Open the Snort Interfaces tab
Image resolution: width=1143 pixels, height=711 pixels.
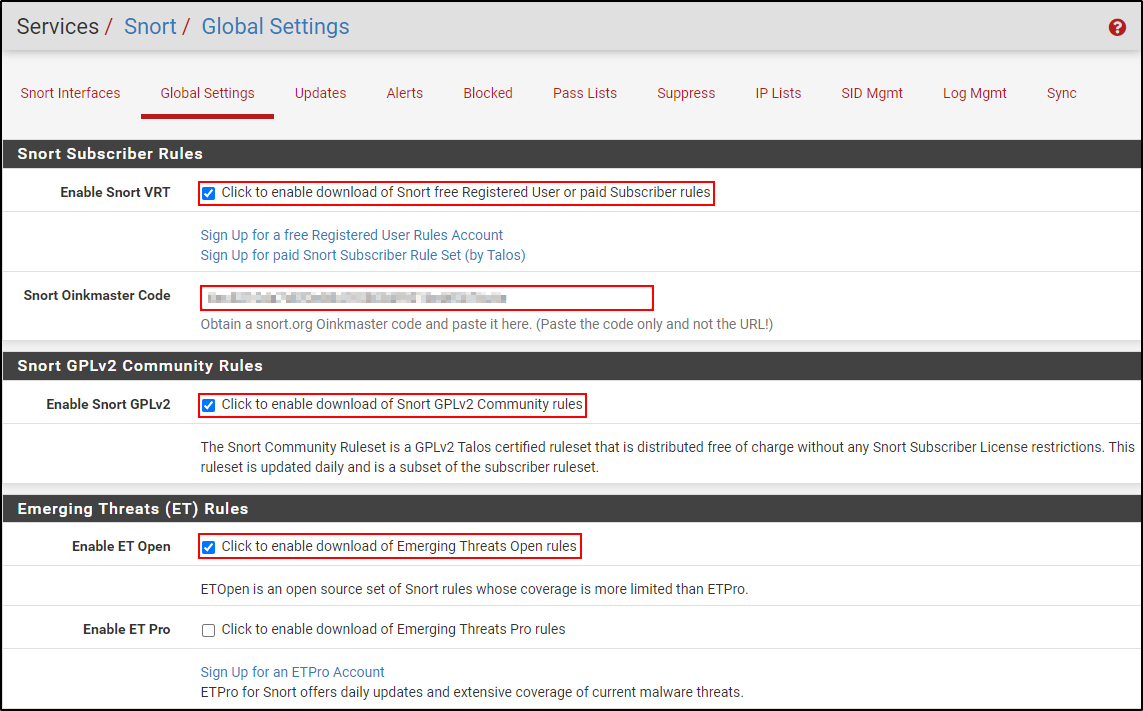[x=70, y=93]
